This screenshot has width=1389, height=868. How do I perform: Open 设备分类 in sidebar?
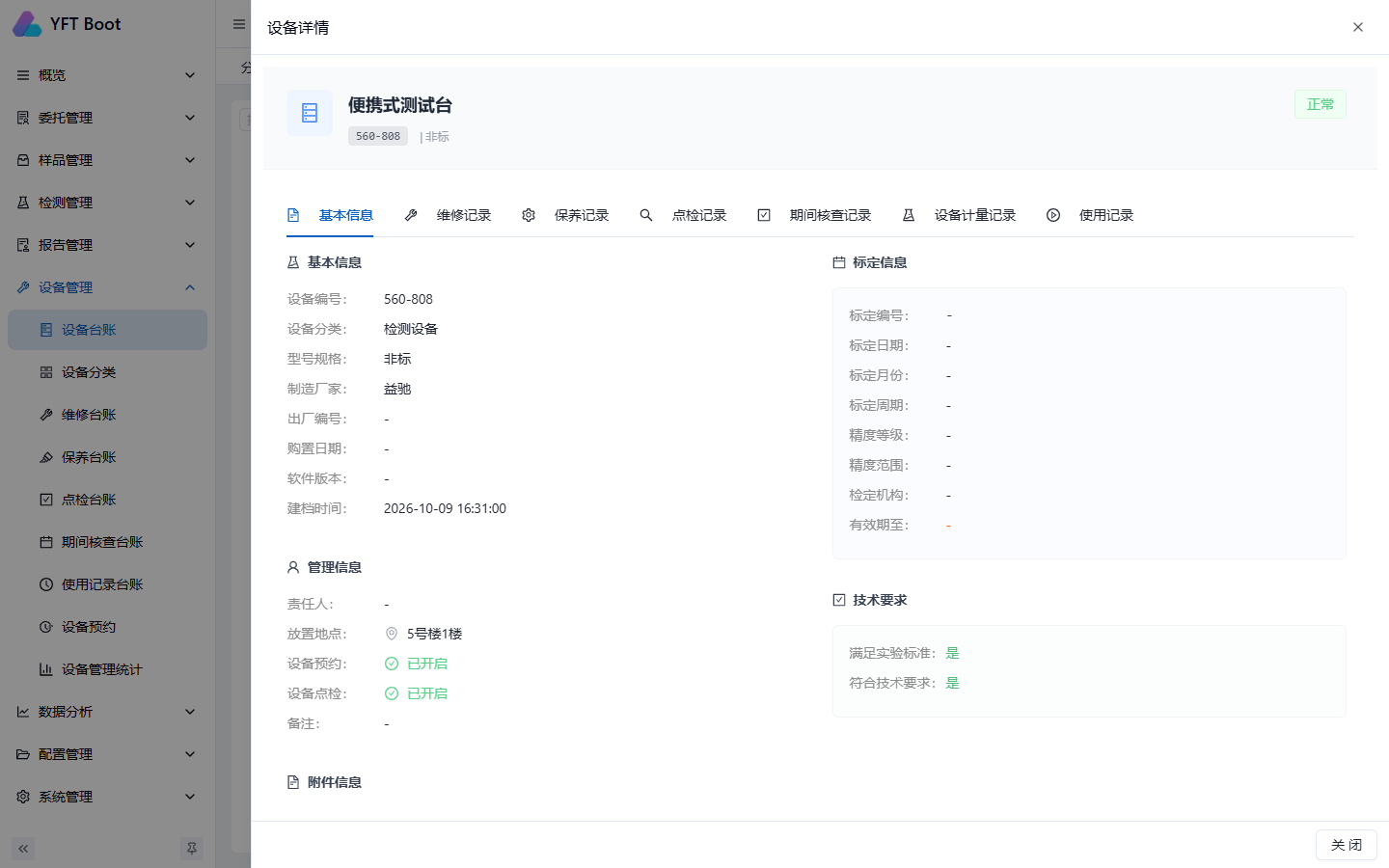click(107, 372)
